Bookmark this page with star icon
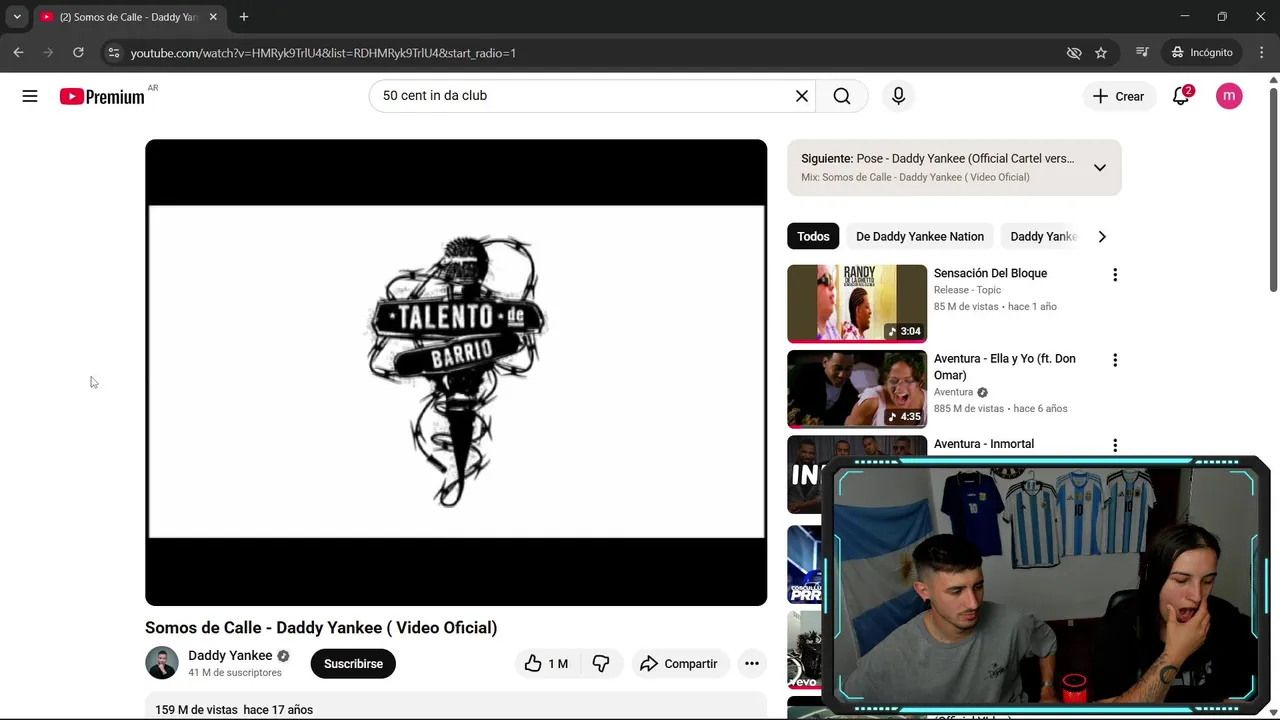This screenshot has height=720, width=1280. pyautogui.click(x=1101, y=53)
